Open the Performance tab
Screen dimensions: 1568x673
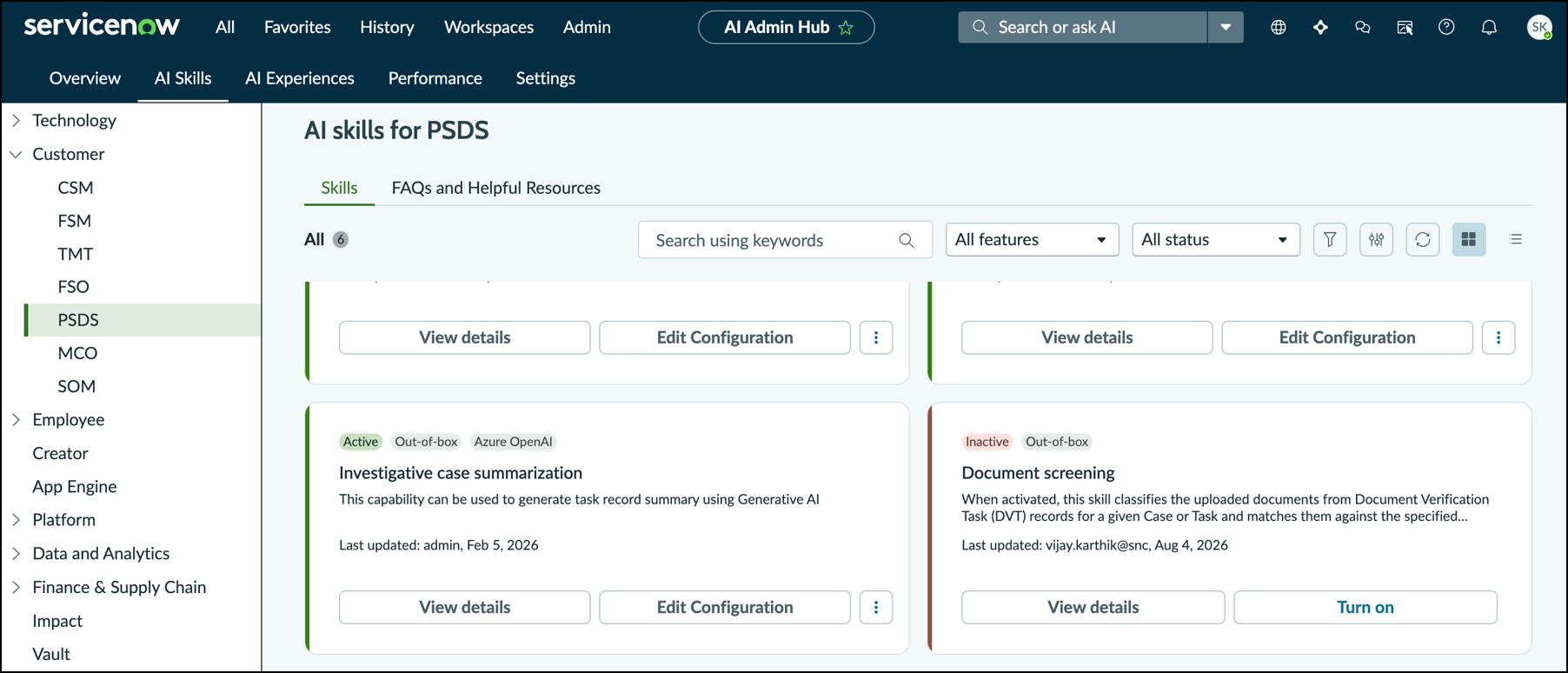[435, 78]
